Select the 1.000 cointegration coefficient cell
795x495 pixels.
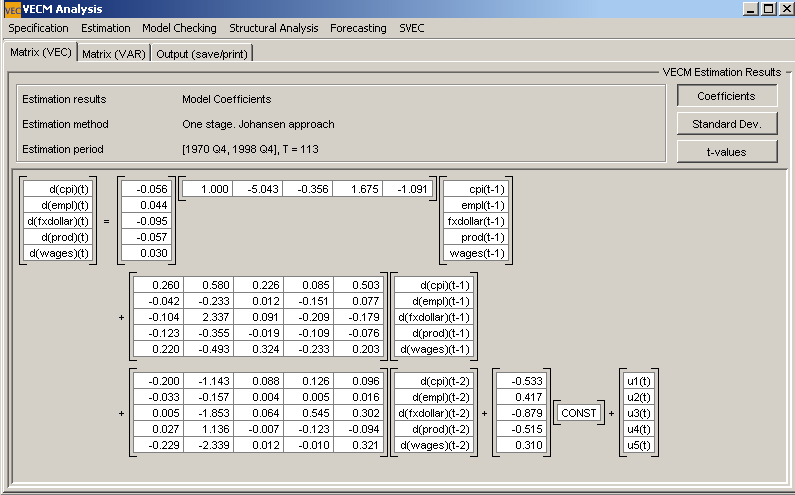pos(207,189)
